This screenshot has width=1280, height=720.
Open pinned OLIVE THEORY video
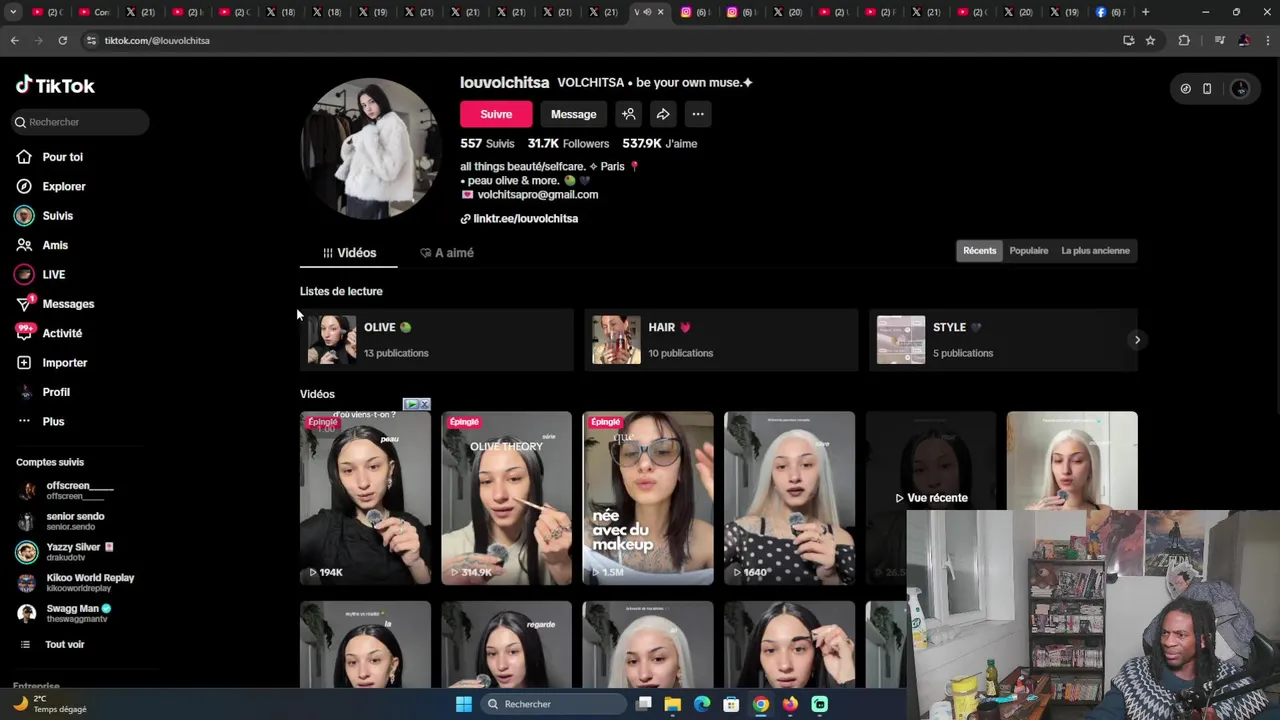[x=506, y=498]
